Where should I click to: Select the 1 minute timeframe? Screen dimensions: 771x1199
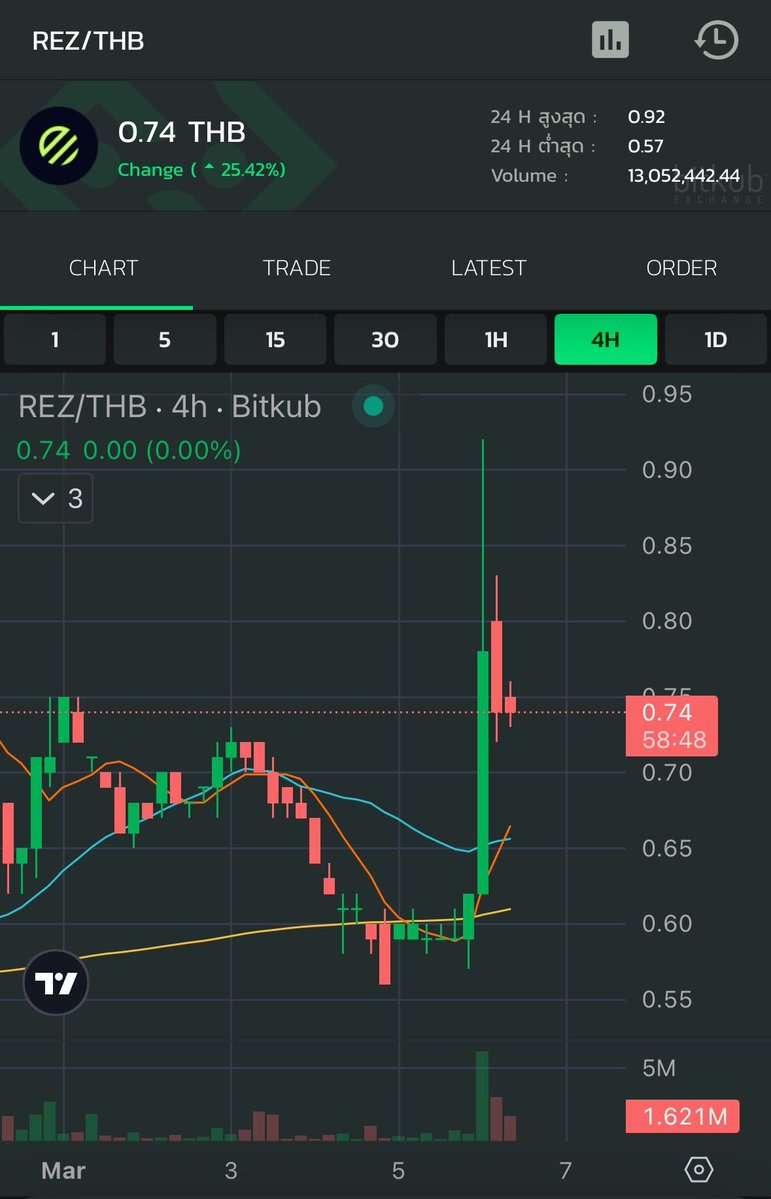54,340
